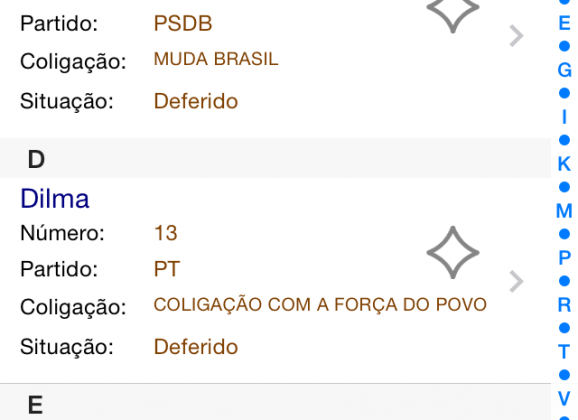The height and width of the screenshot is (420, 578).
Task: Tap coalition COLIGAÇÃO COM A FORÇA DO POVO
Action: tap(320, 305)
